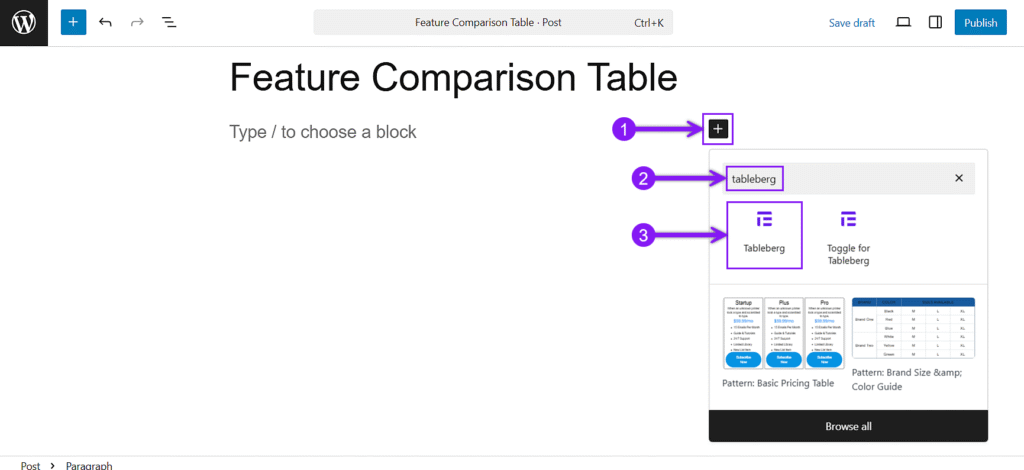This screenshot has width=1024, height=470.
Task: Click the Browse all button
Action: click(x=848, y=426)
